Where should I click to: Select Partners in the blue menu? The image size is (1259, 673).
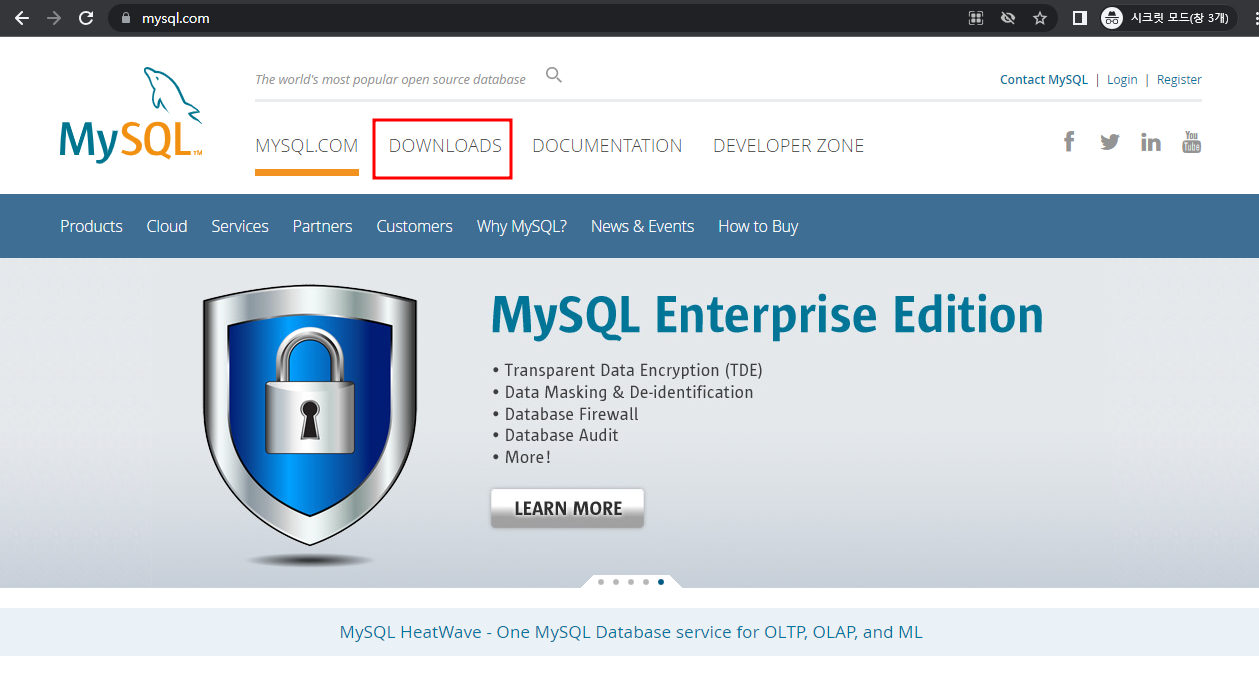pyautogui.click(x=322, y=226)
